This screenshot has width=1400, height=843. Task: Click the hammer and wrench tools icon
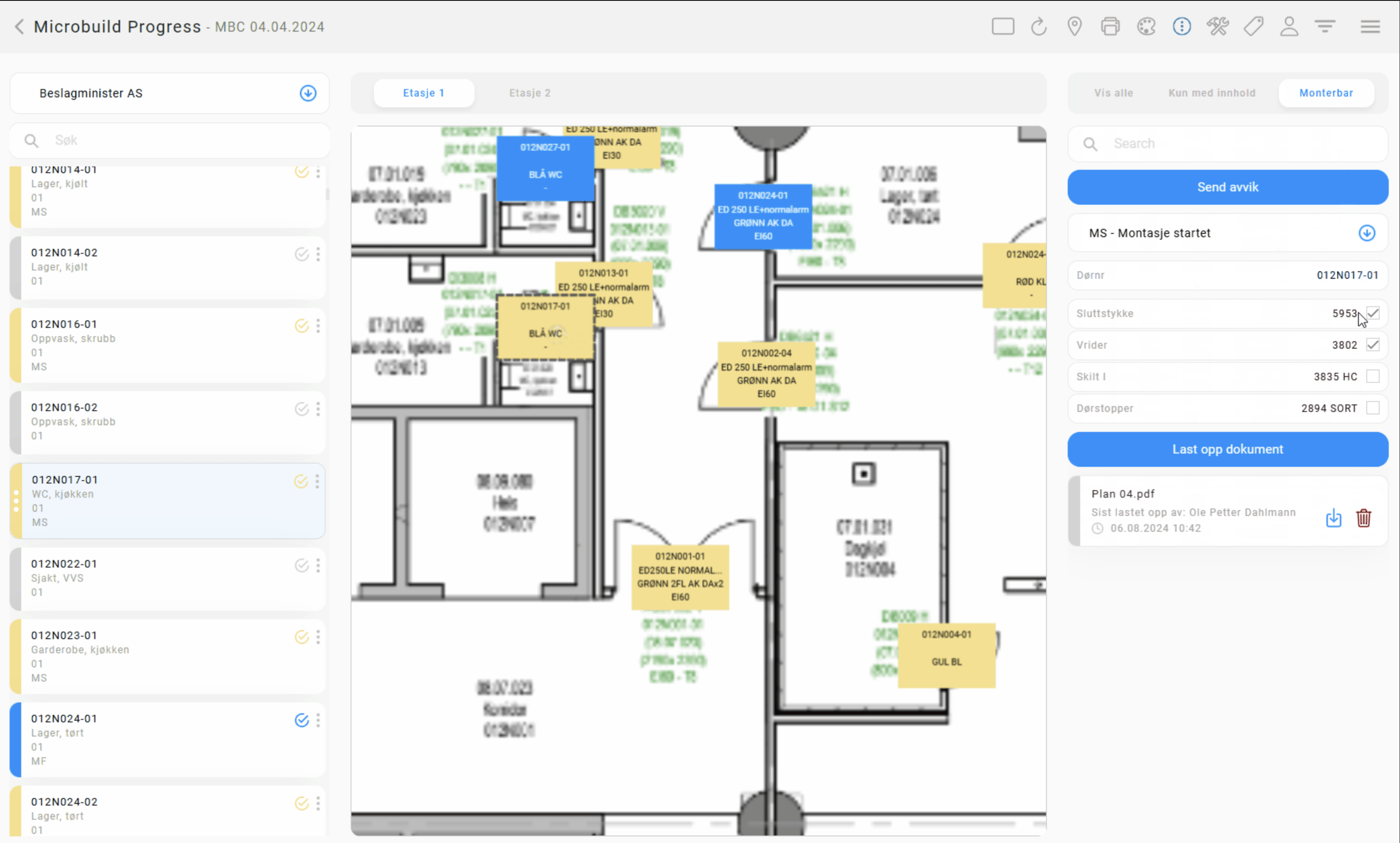pyautogui.click(x=1217, y=27)
